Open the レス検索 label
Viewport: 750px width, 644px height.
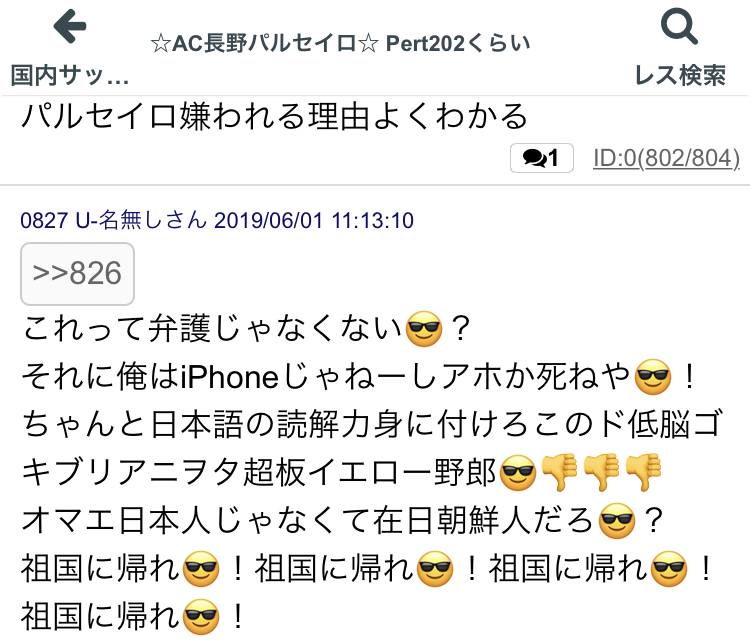680,75
